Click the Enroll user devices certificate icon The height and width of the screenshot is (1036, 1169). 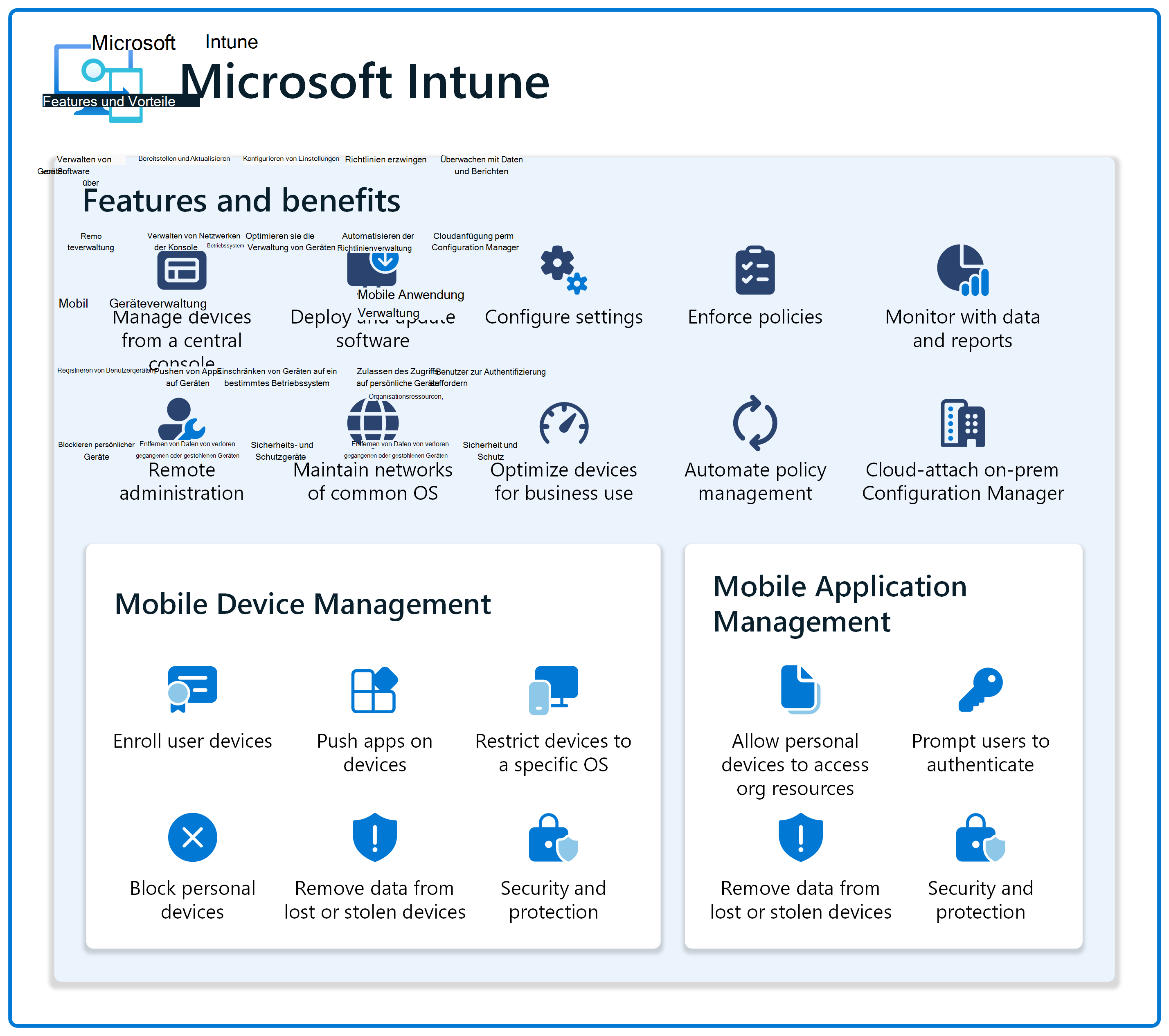click(x=192, y=689)
